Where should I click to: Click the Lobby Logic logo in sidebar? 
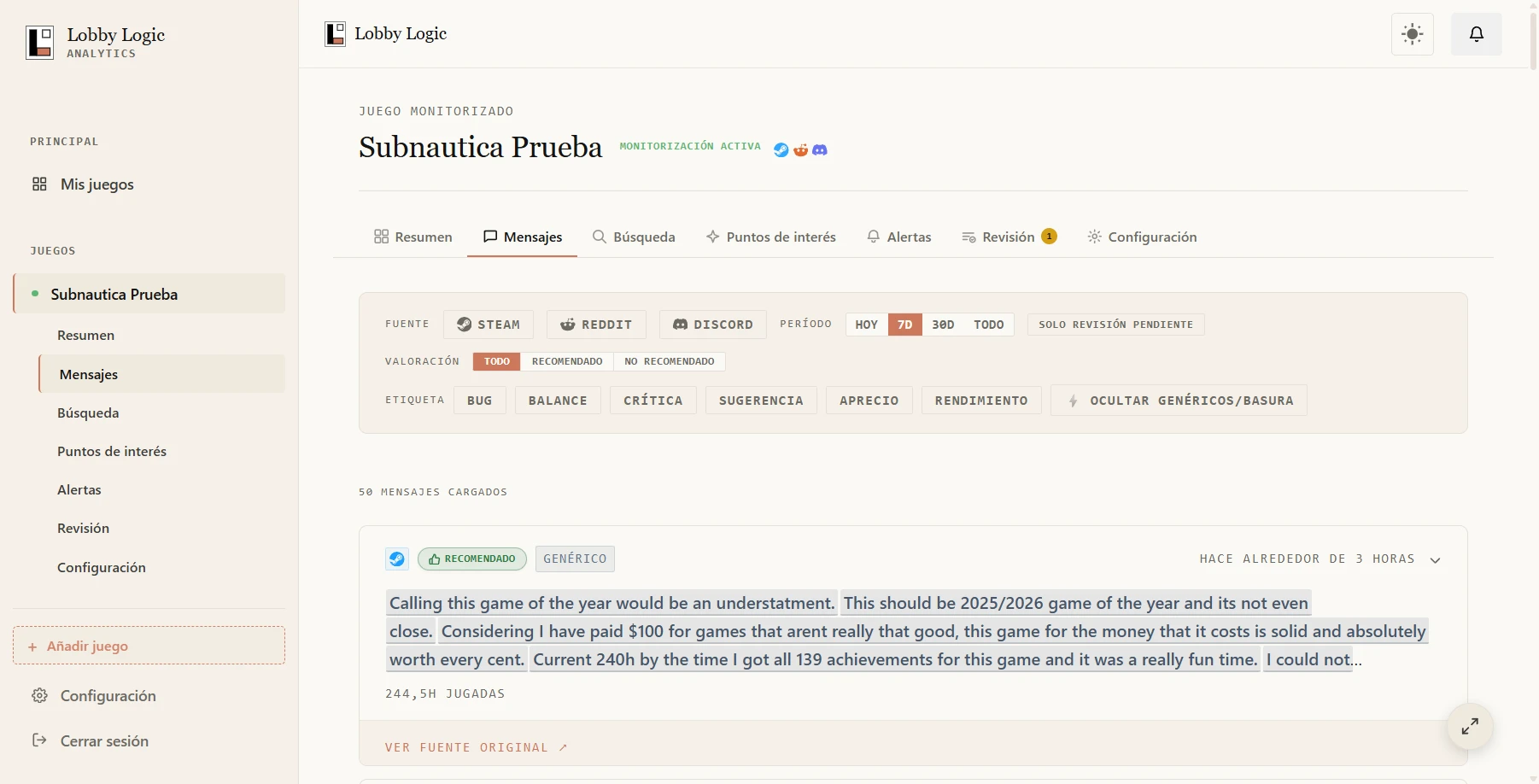pos(40,42)
